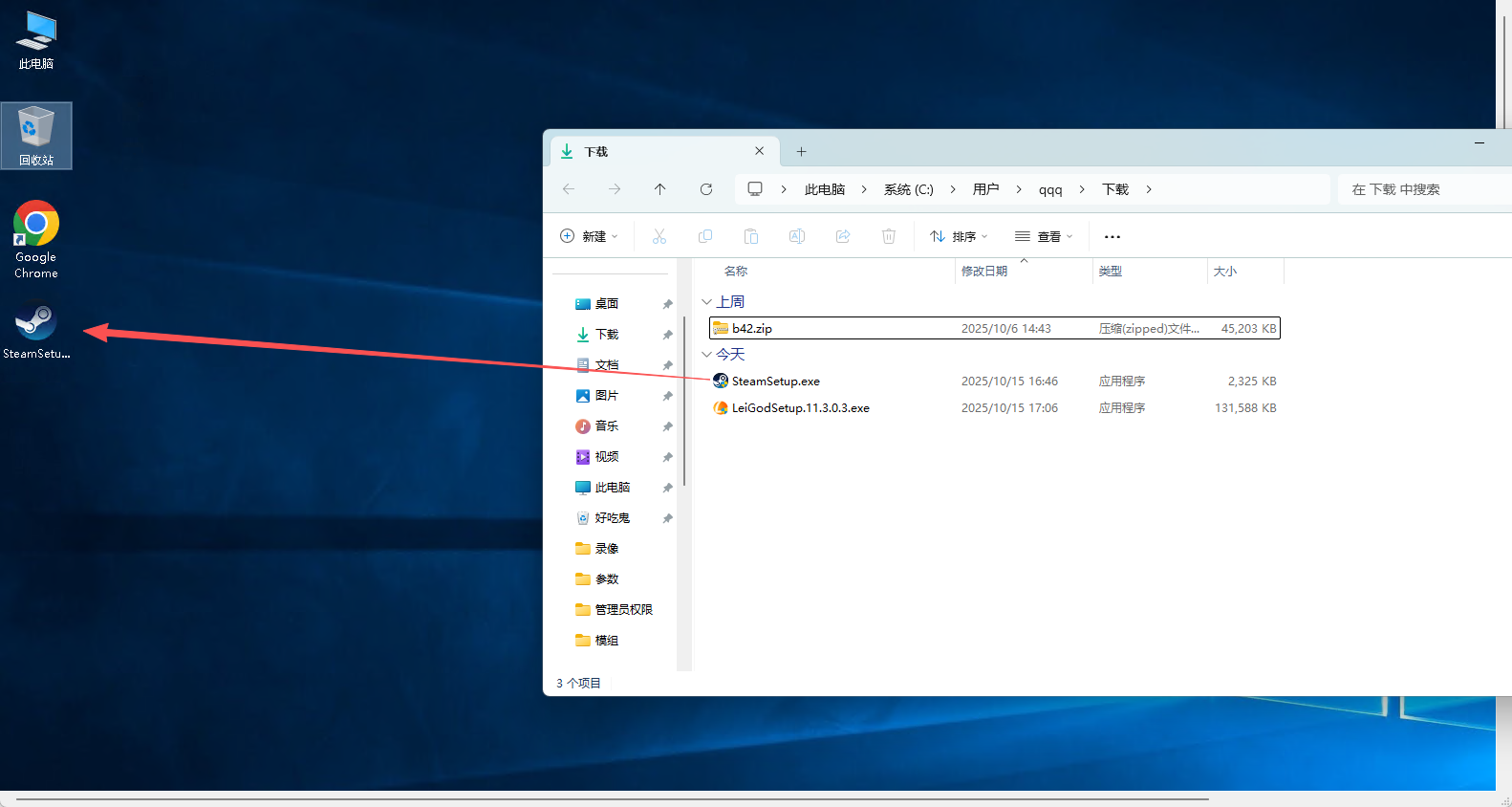Select the LeiGodSetup.11.3.0.3.exe file
Image resolution: width=1512 pixels, height=807 pixels.
click(x=800, y=408)
